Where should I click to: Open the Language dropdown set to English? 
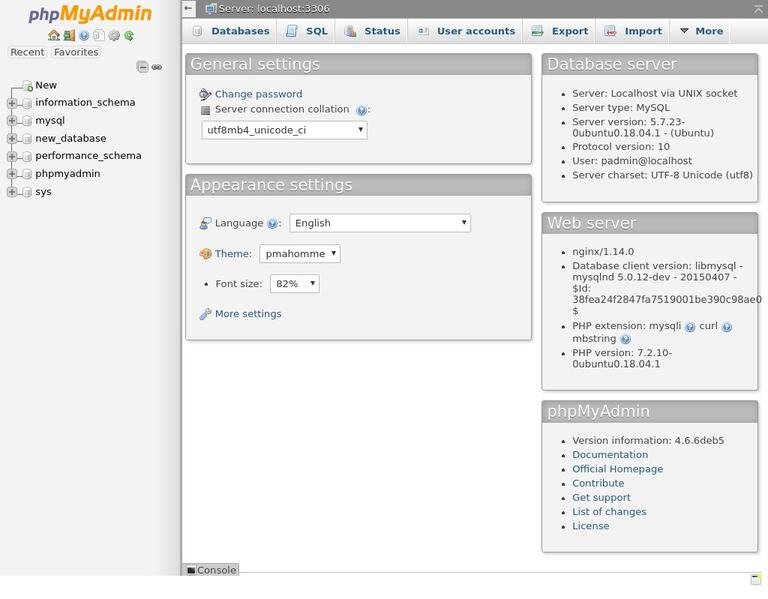[380, 223]
